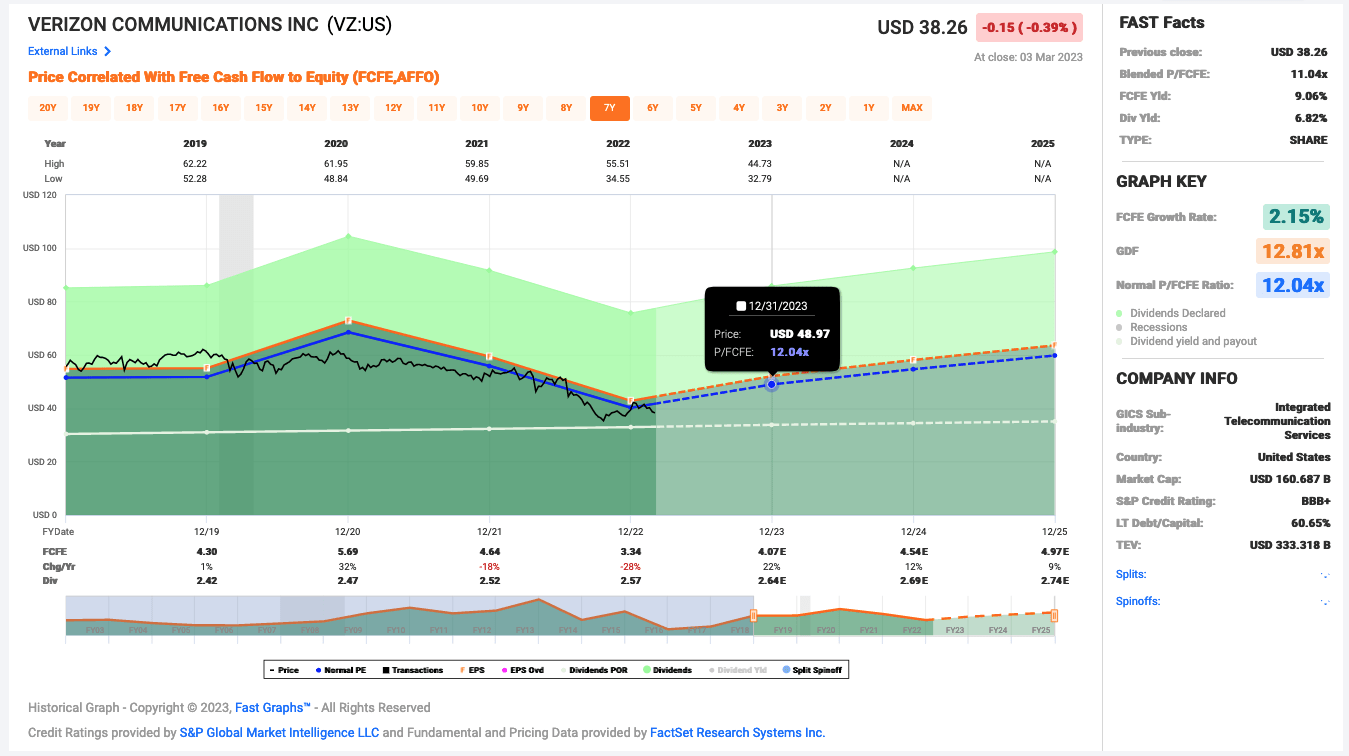Click the Split Spinoff legend icon
This screenshot has width=1349, height=756.
click(x=787, y=669)
